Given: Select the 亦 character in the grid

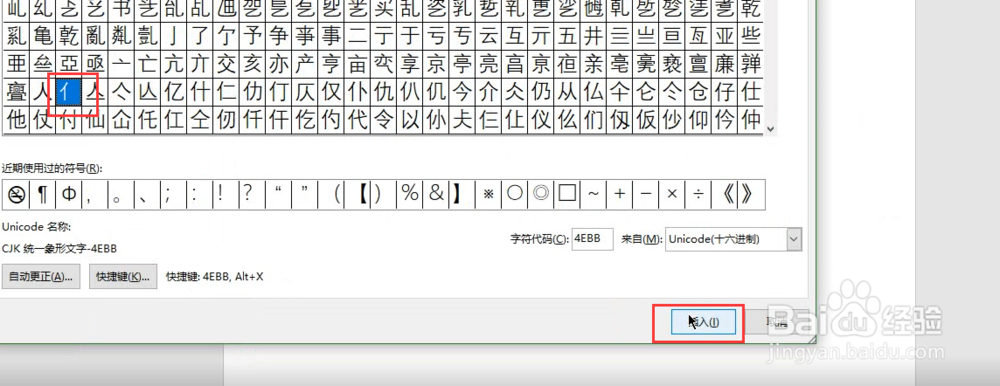Looking at the screenshot, I should pos(278,65).
